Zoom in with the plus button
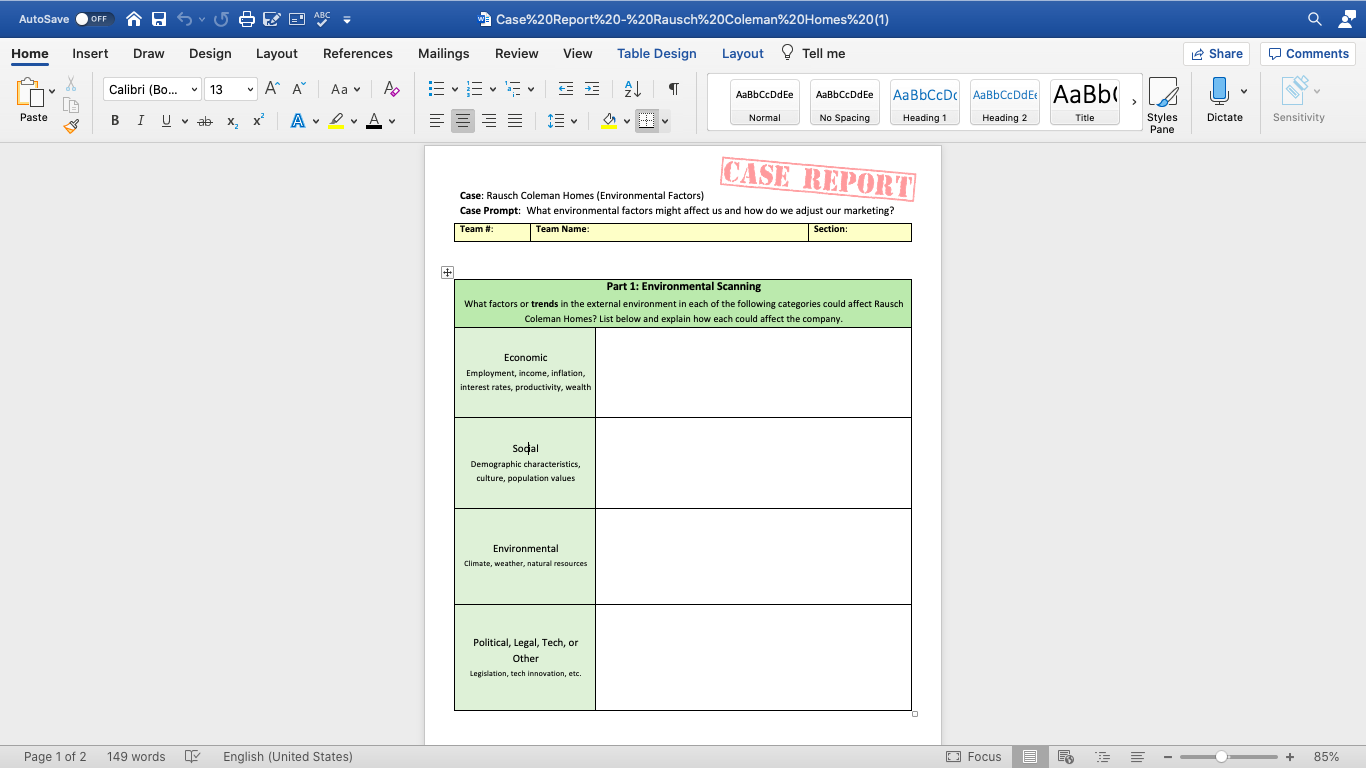Image resolution: width=1366 pixels, height=768 pixels. 1290,757
